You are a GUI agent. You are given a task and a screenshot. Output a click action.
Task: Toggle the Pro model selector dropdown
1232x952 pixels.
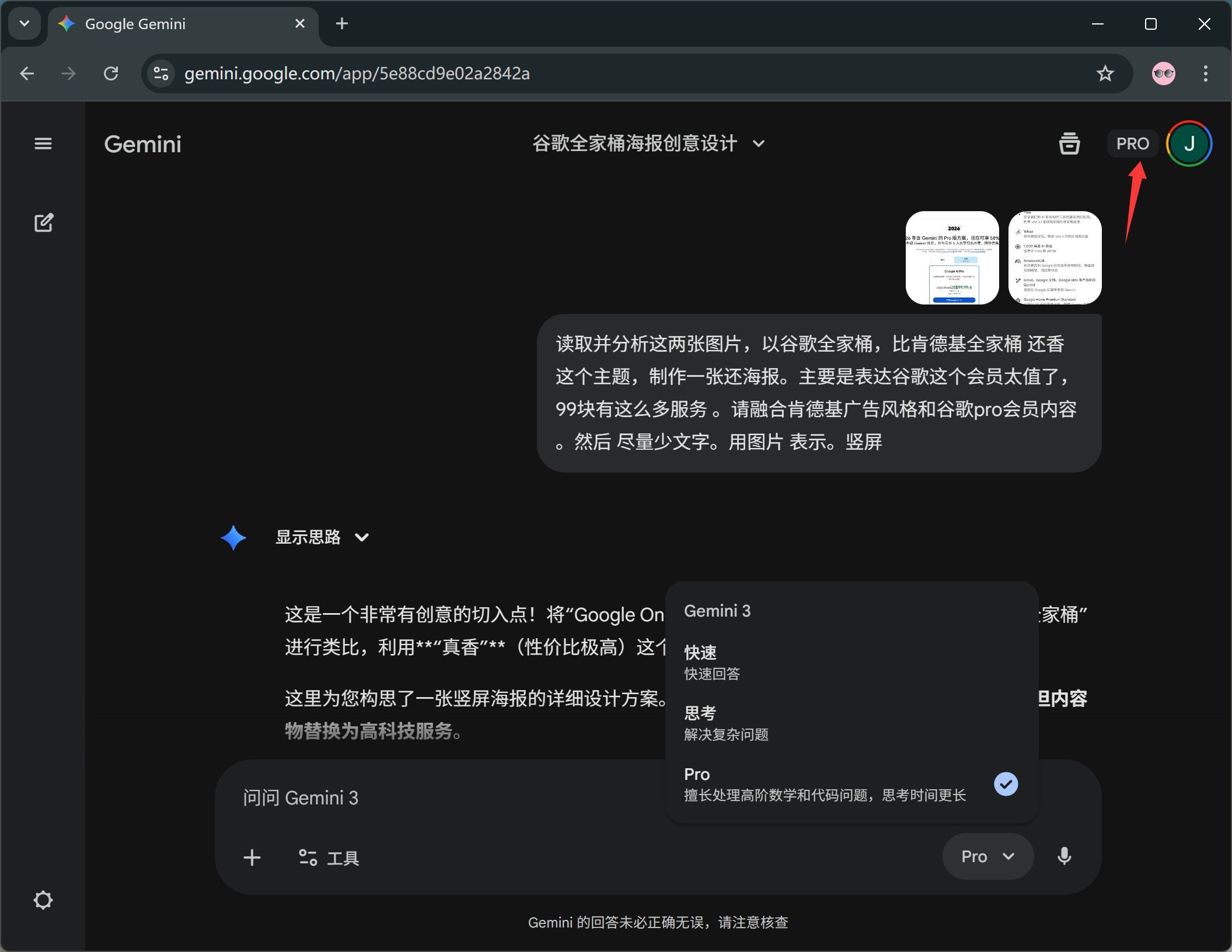pyautogui.click(x=987, y=856)
